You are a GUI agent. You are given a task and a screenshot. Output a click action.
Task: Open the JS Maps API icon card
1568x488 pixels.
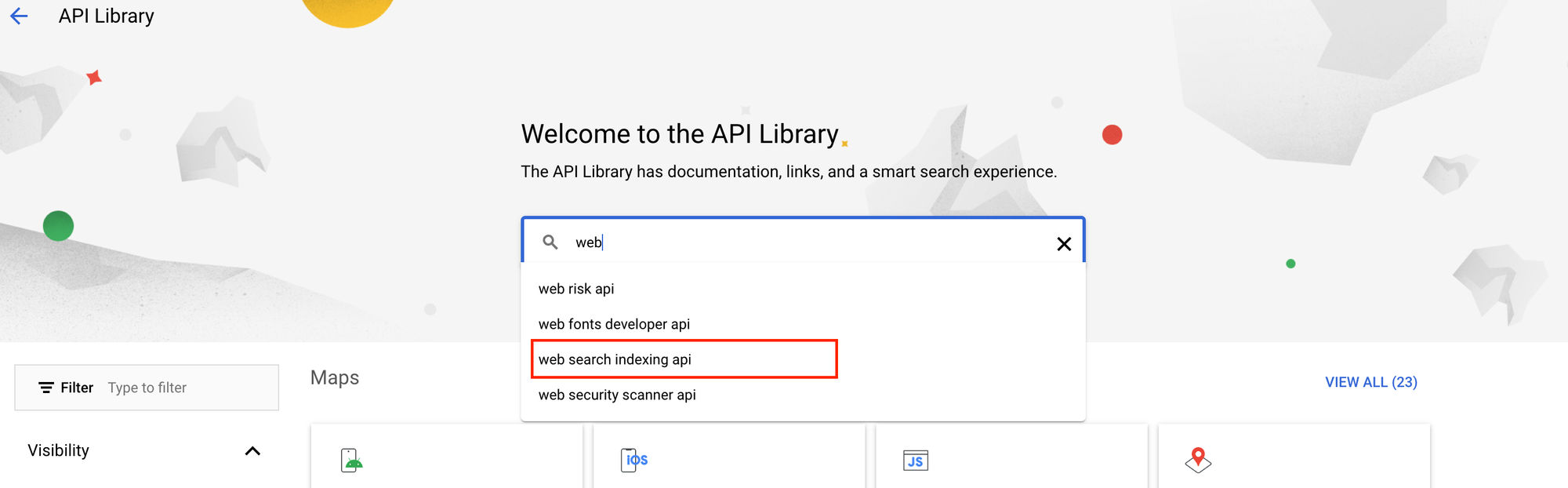tap(915, 461)
